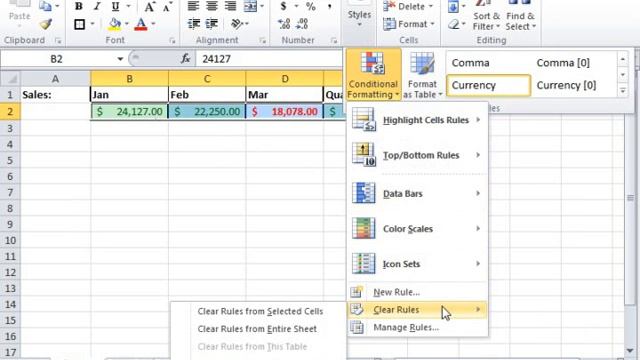
Task: Open Top/Bottom Rules submenu
Action: click(417, 155)
